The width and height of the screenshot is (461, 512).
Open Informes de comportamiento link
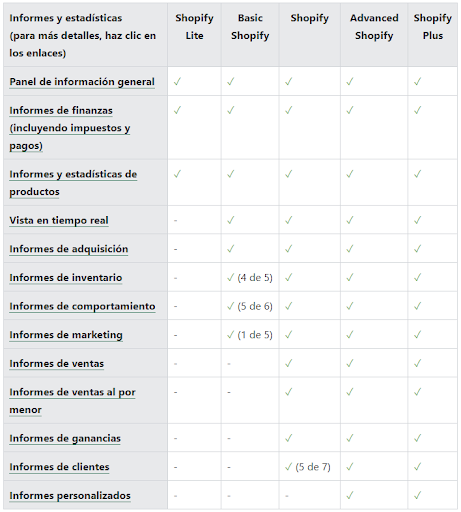click(82, 306)
